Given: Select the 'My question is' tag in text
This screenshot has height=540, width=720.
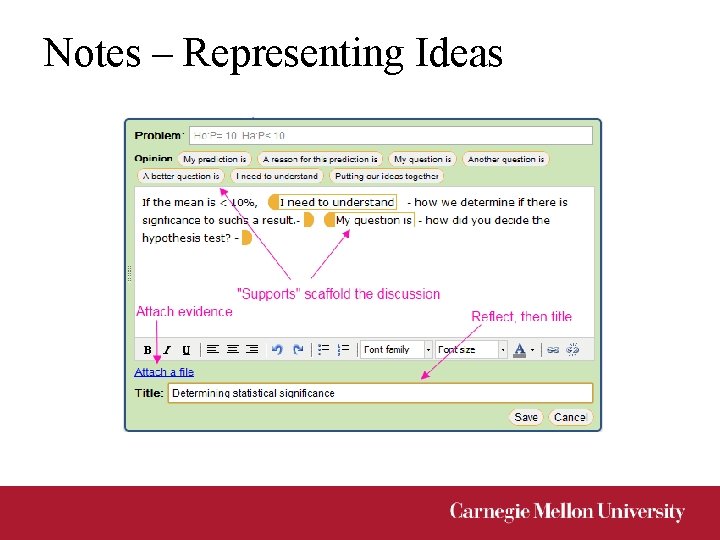Looking at the screenshot, I should 370,220.
